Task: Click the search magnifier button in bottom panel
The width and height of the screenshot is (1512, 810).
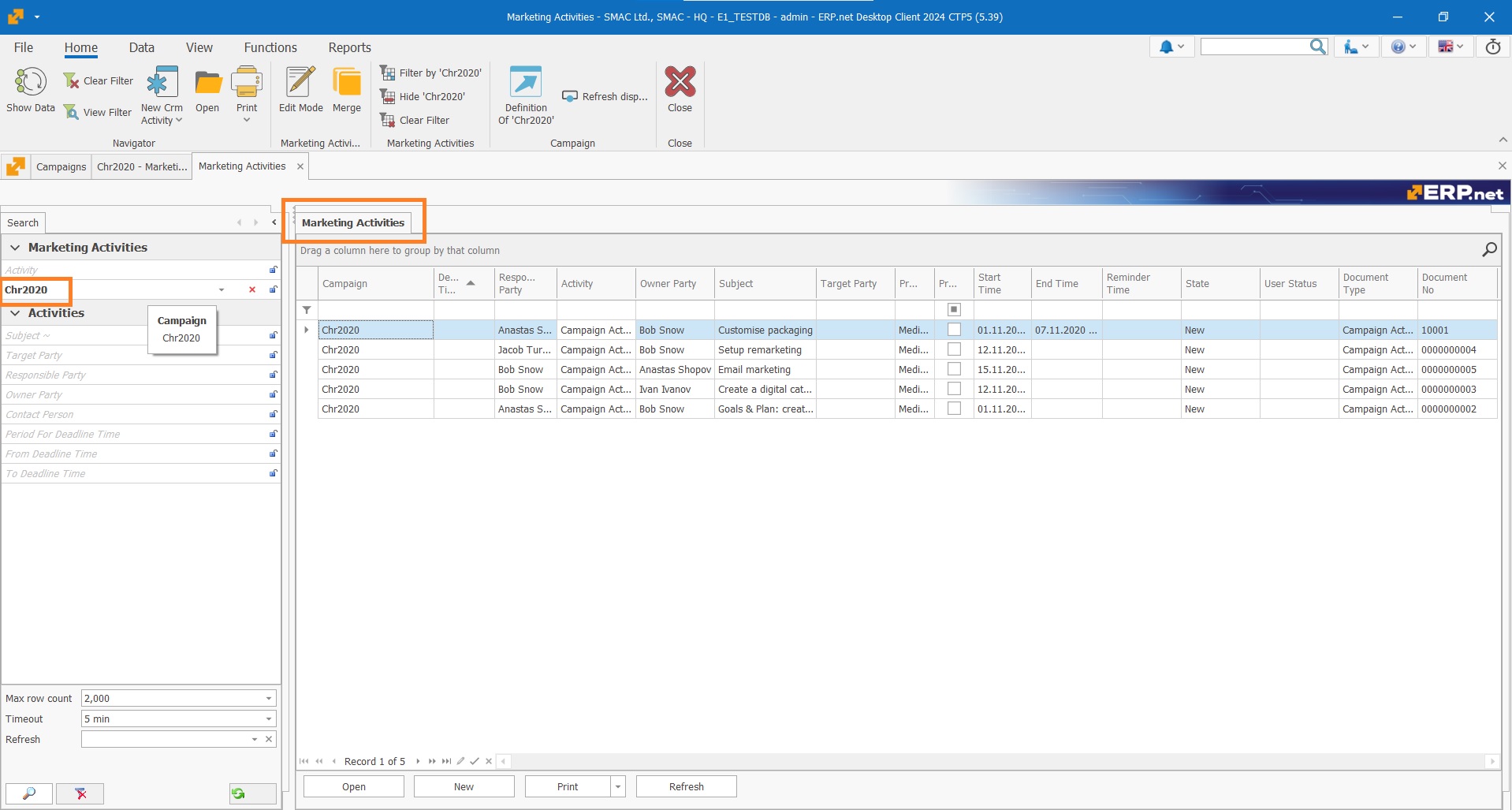Action: [x=29, y=793]
